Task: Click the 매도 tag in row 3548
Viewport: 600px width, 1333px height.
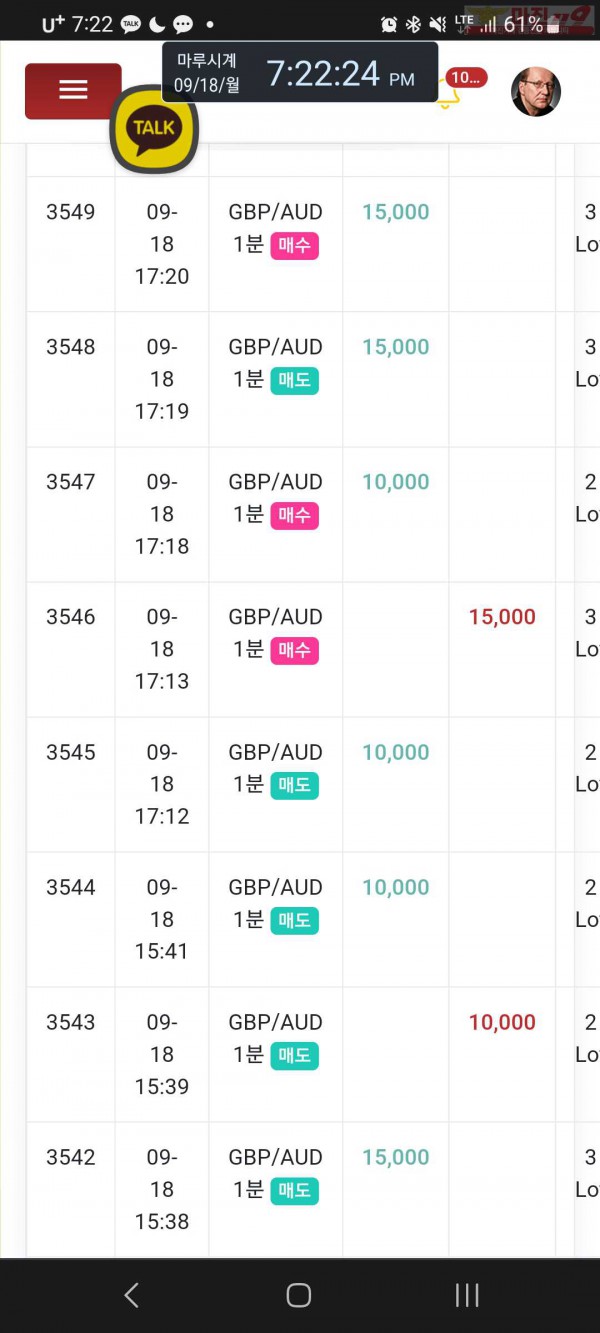Action: pyautogui.click(x=295, y=380)
